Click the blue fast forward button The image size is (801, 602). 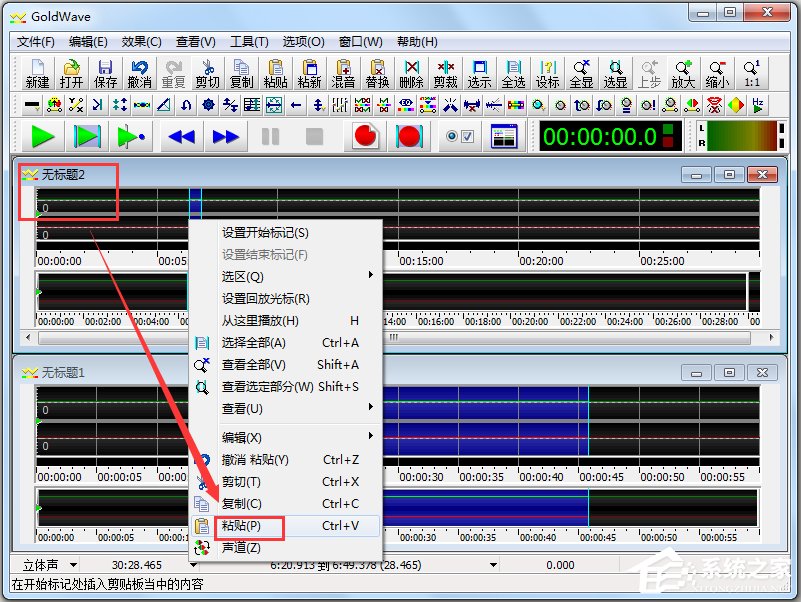coord(226,136)
